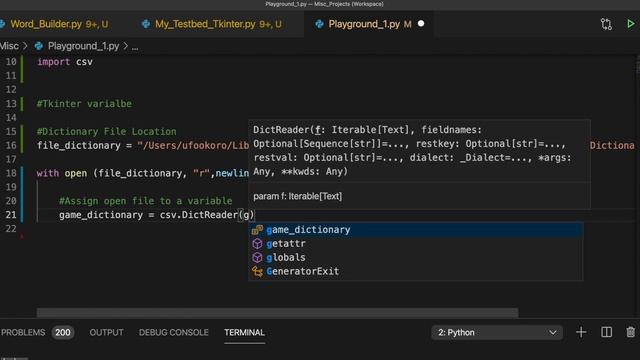The image size is (640, 360).
Task: Click DictReader signature tooltip text
Action: [x=412, y=151]
